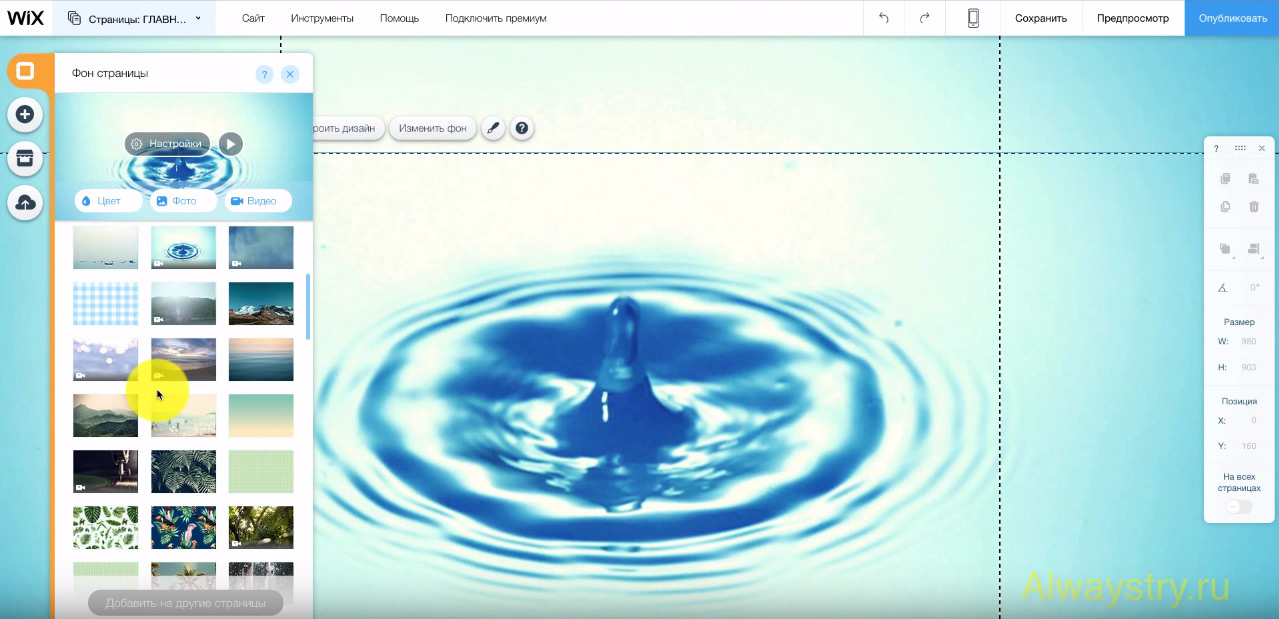Close the Фон страницы panel
Screen dimensions: 1279x619
[290, 74]
